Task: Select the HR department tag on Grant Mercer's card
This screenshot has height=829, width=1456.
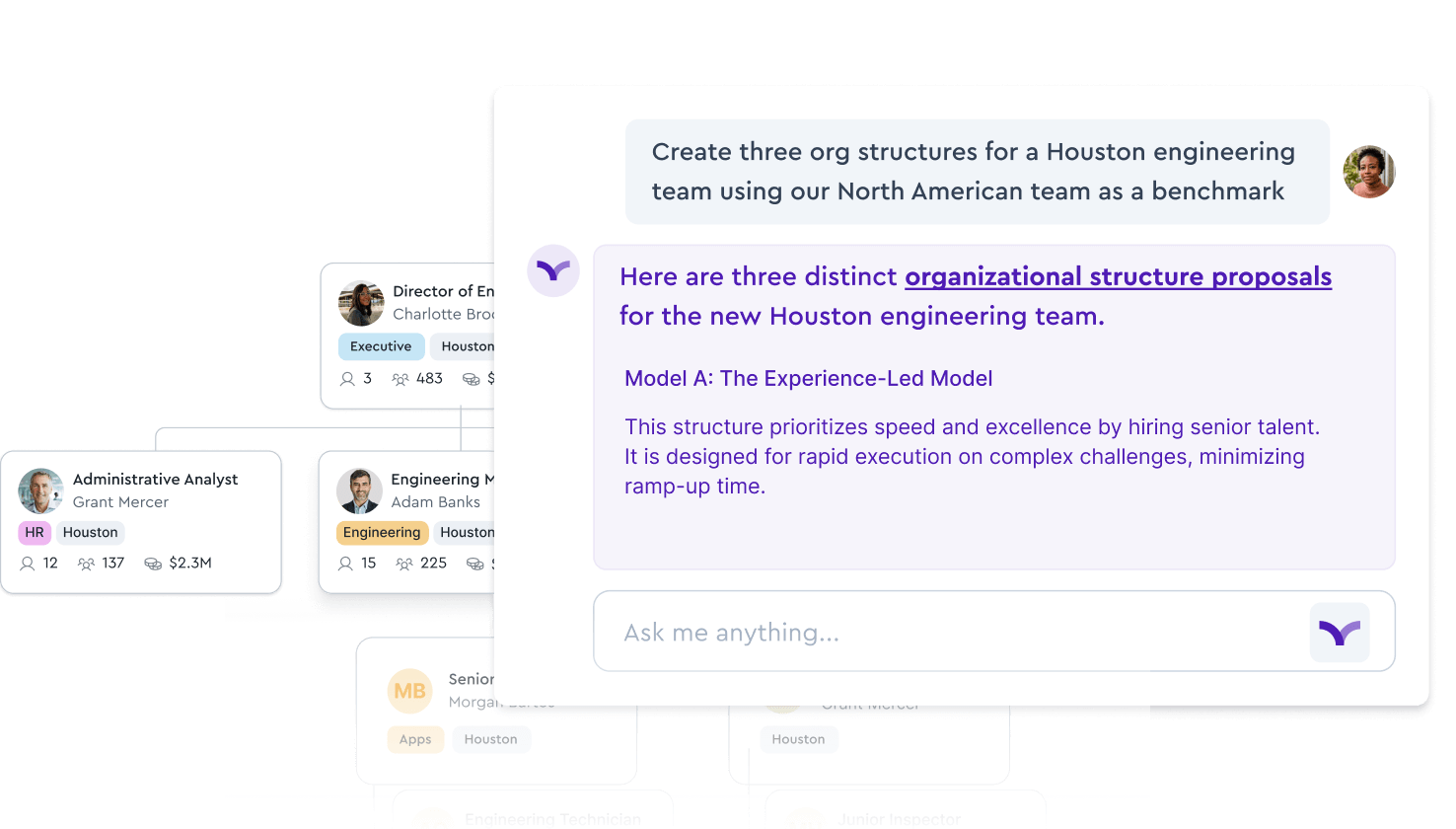Action: [34, 532]
